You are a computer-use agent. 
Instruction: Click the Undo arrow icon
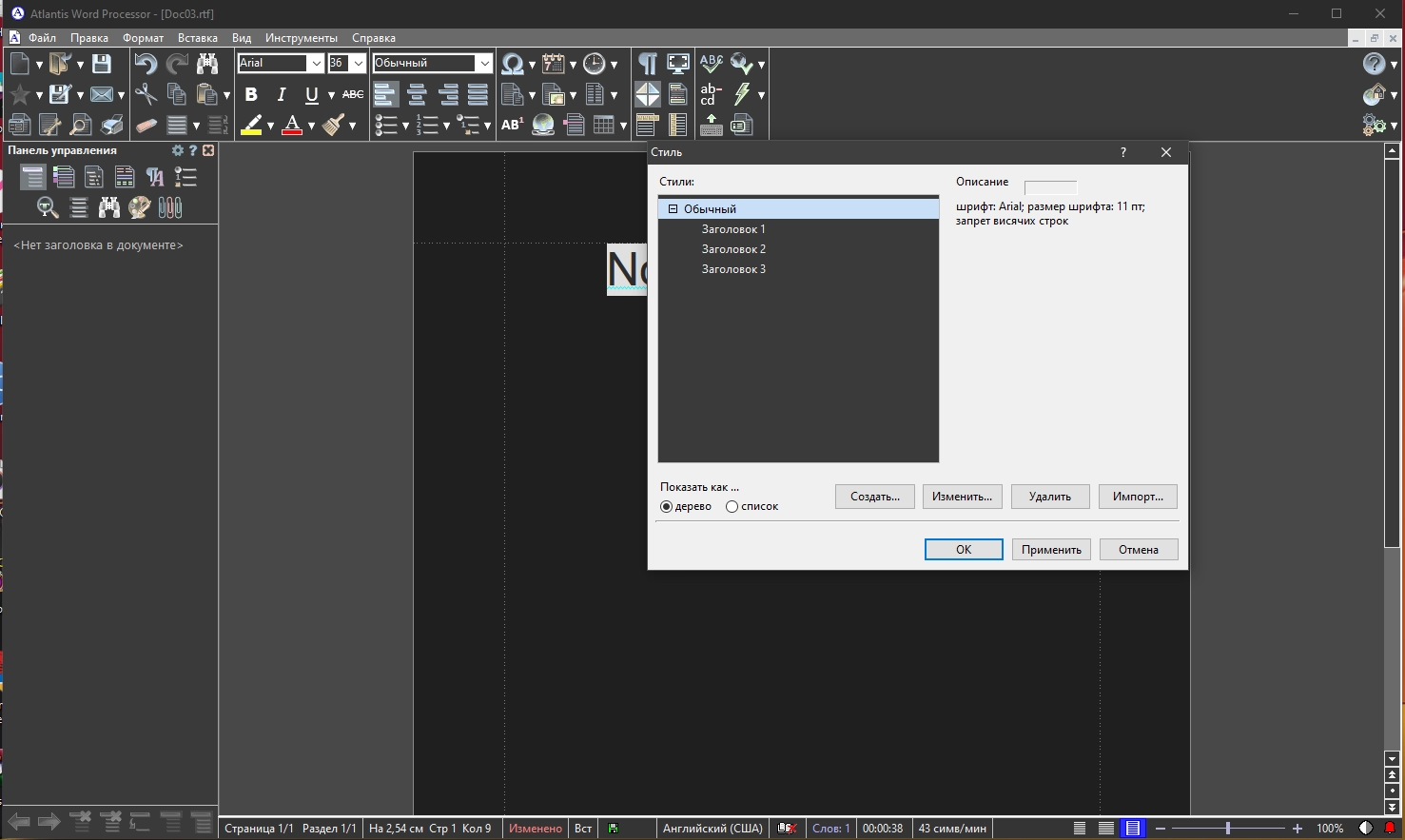coord(146,64)
